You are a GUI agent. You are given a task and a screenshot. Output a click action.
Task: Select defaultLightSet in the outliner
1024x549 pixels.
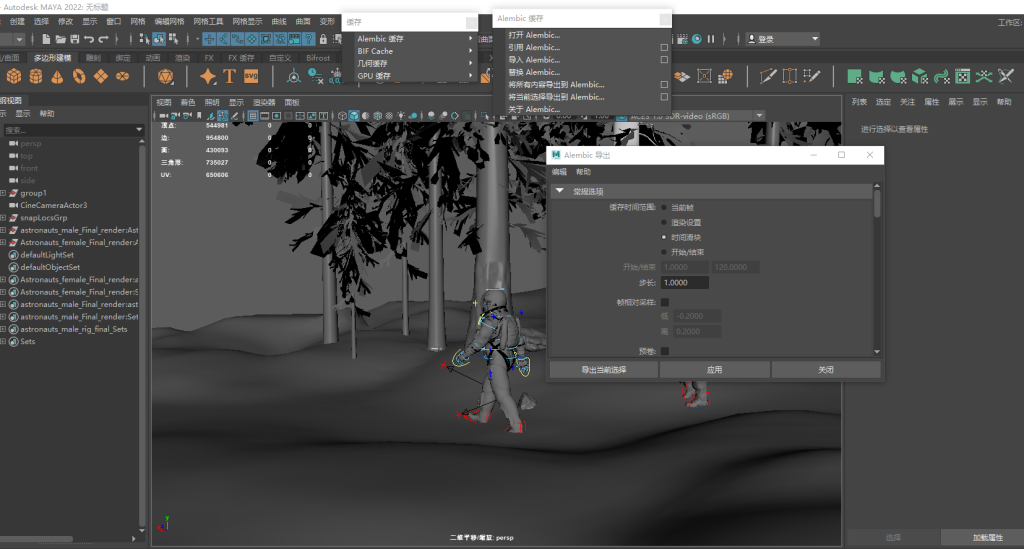click(x=46, y=255)
